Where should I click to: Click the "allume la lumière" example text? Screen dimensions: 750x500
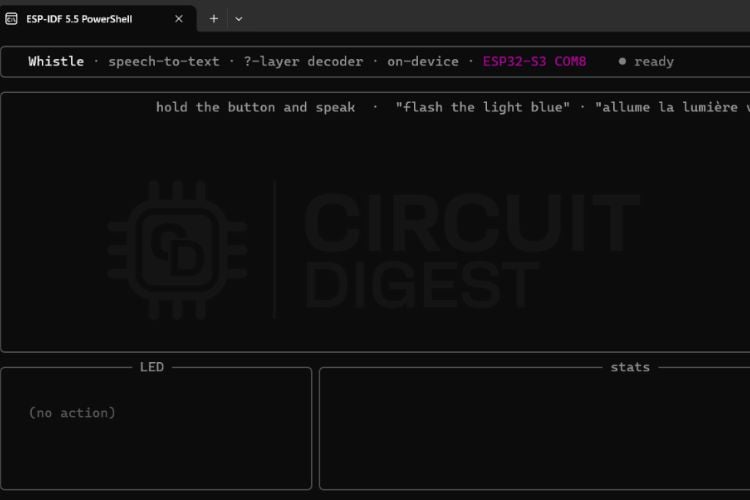coord(672,107)
